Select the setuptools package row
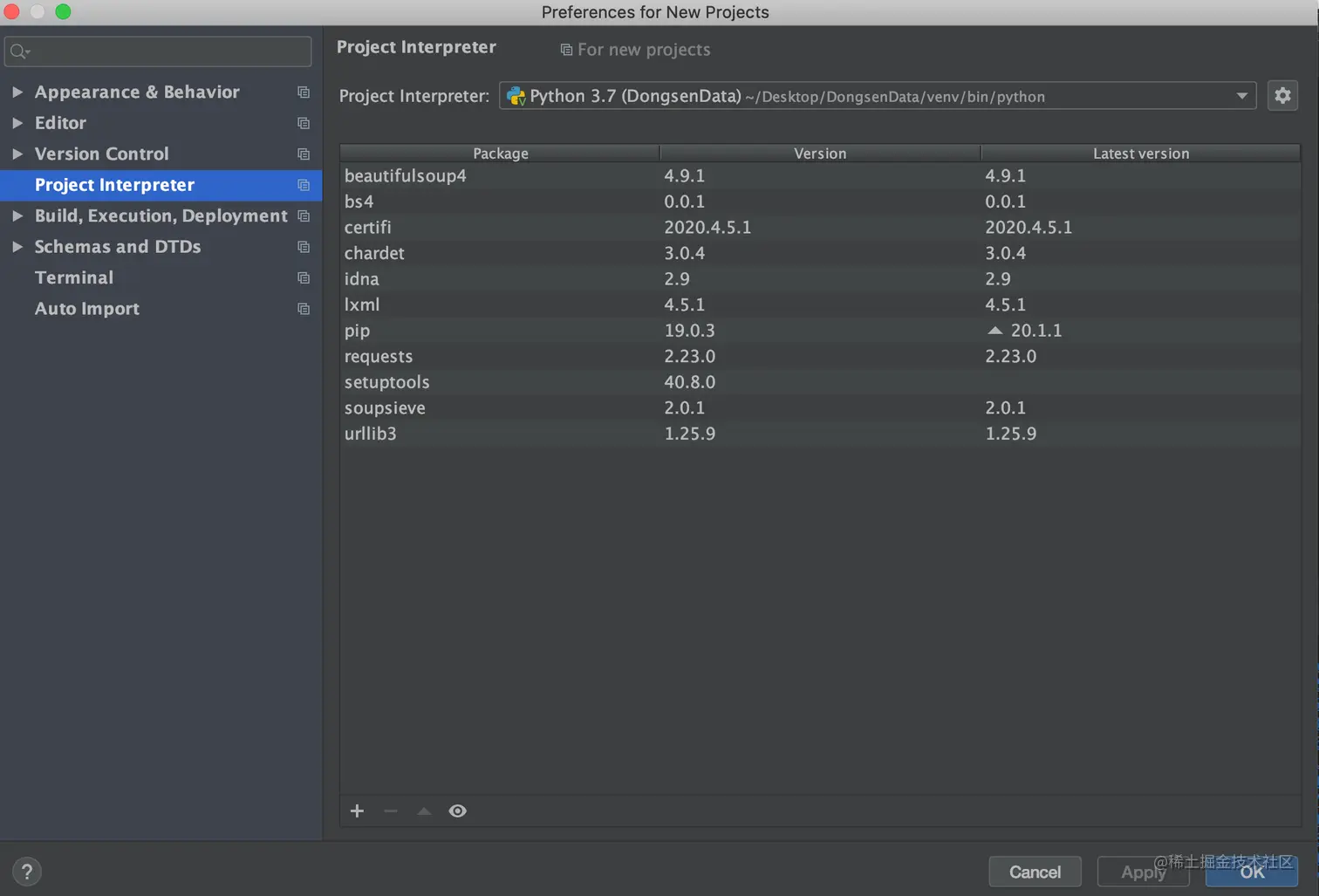 coord(820,382)
